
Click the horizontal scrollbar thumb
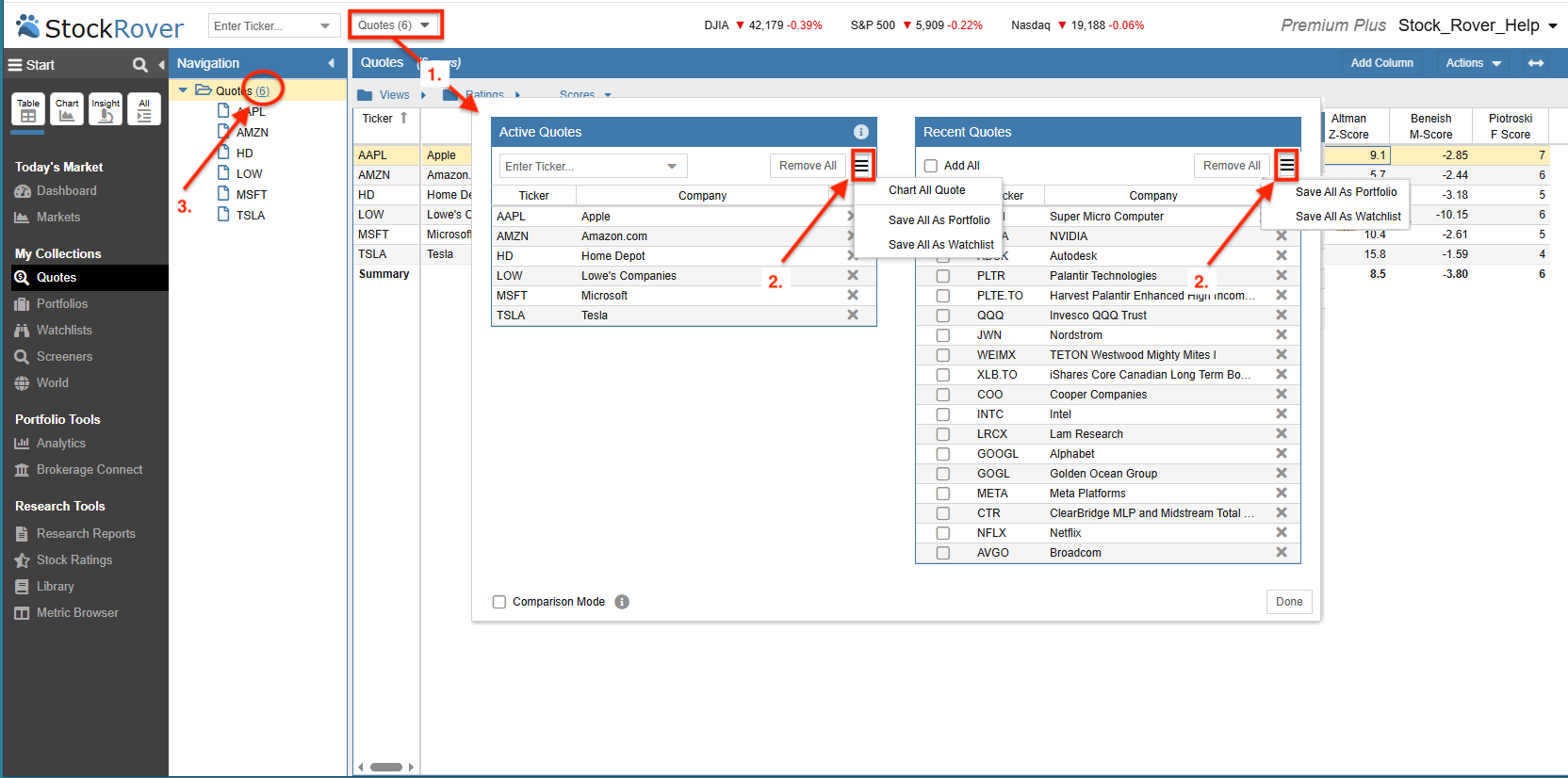pos(386,767)
